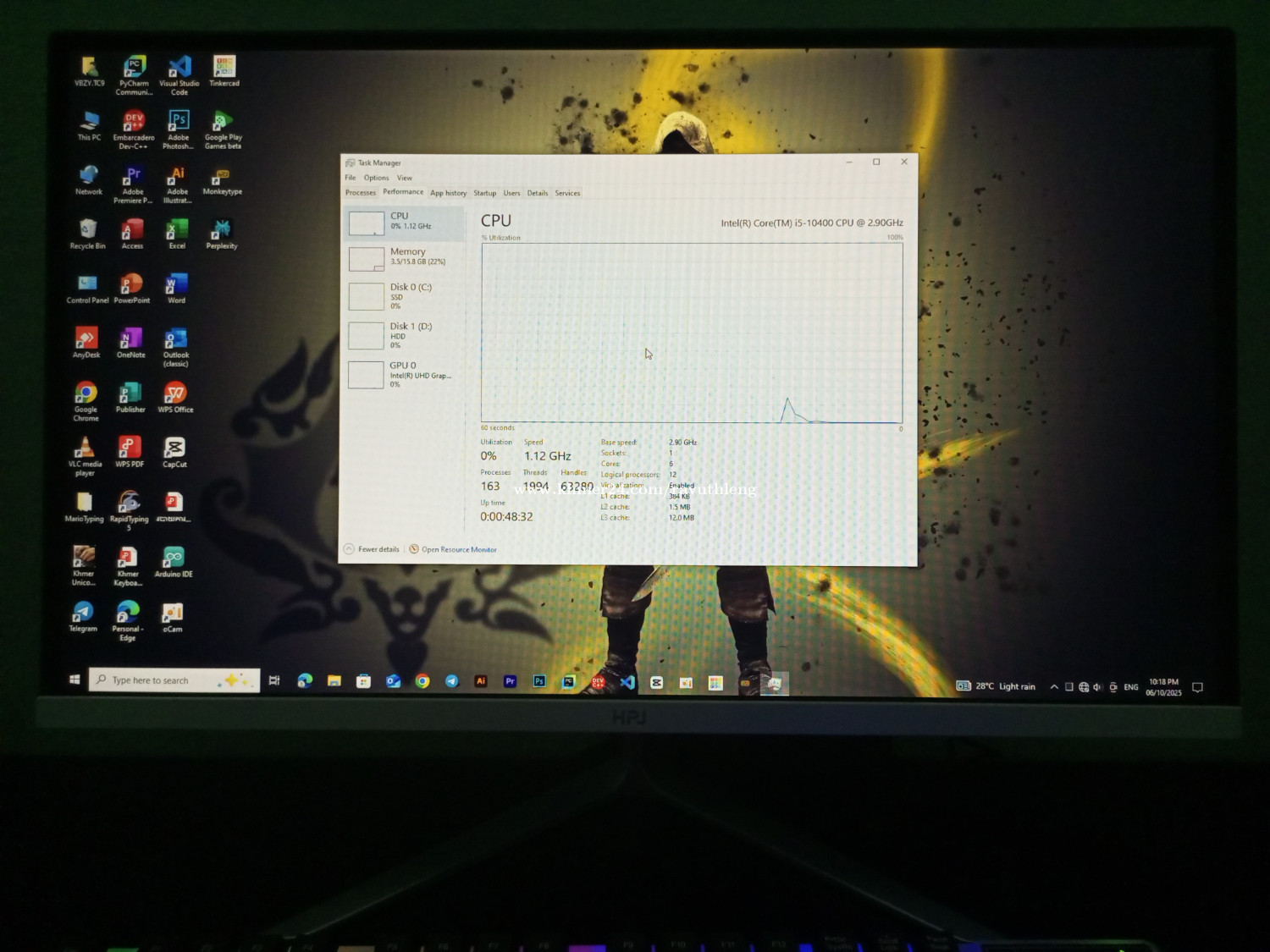The height and width of the screenshot is (952, 1270).
Task: Open OneNote desktop shortcut
Action: 131,342
